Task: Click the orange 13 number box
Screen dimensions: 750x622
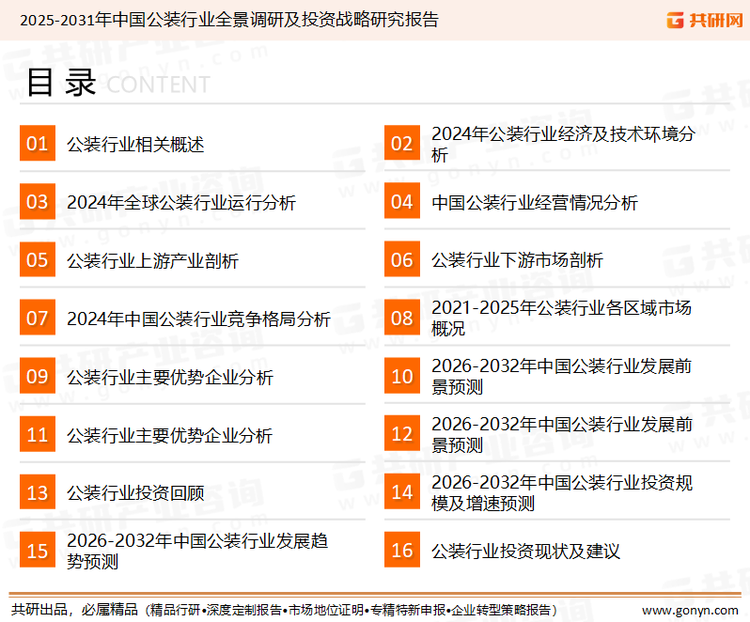Action: [37, 492]
